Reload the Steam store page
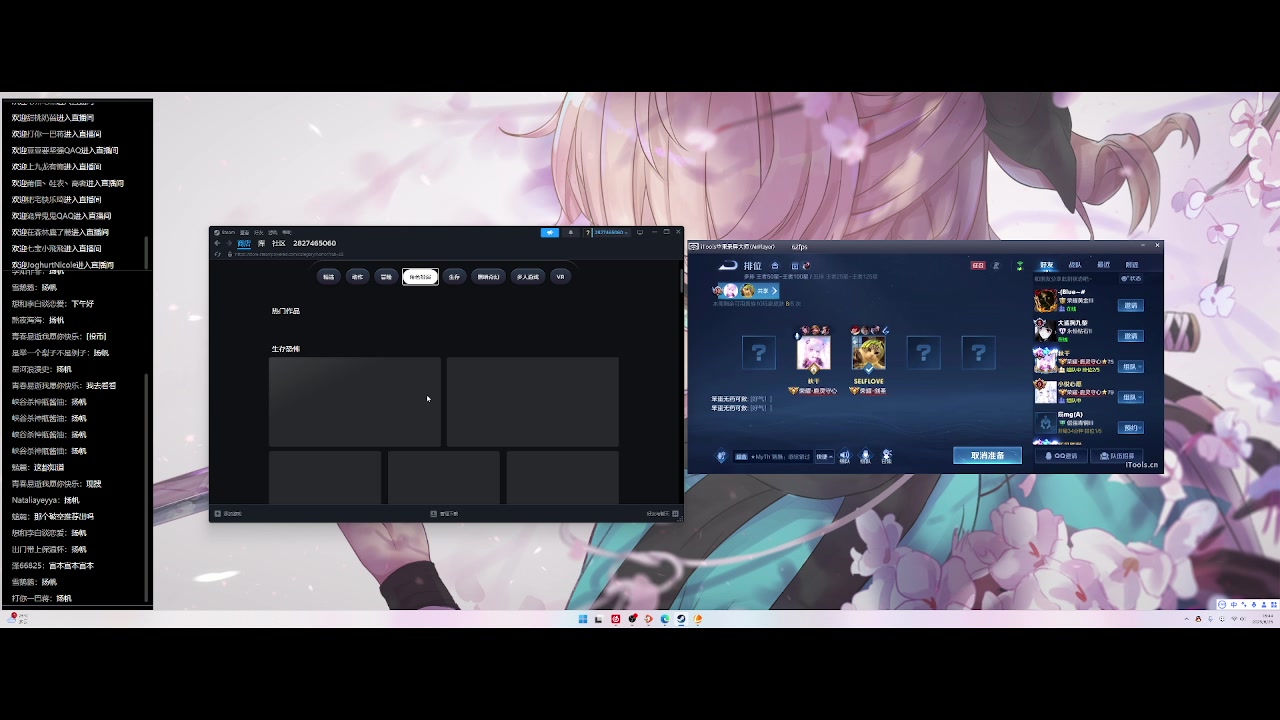1280x720 pixels. [x=217, y=254]
